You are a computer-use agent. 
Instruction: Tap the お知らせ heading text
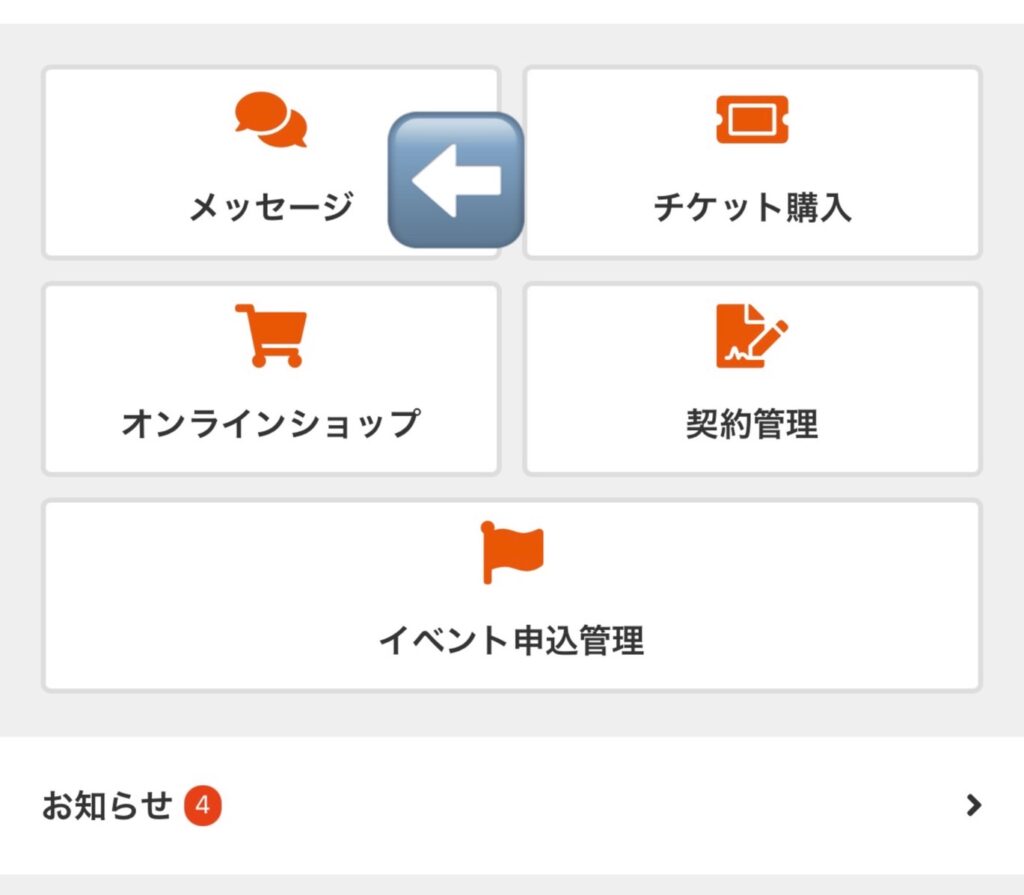107,806
